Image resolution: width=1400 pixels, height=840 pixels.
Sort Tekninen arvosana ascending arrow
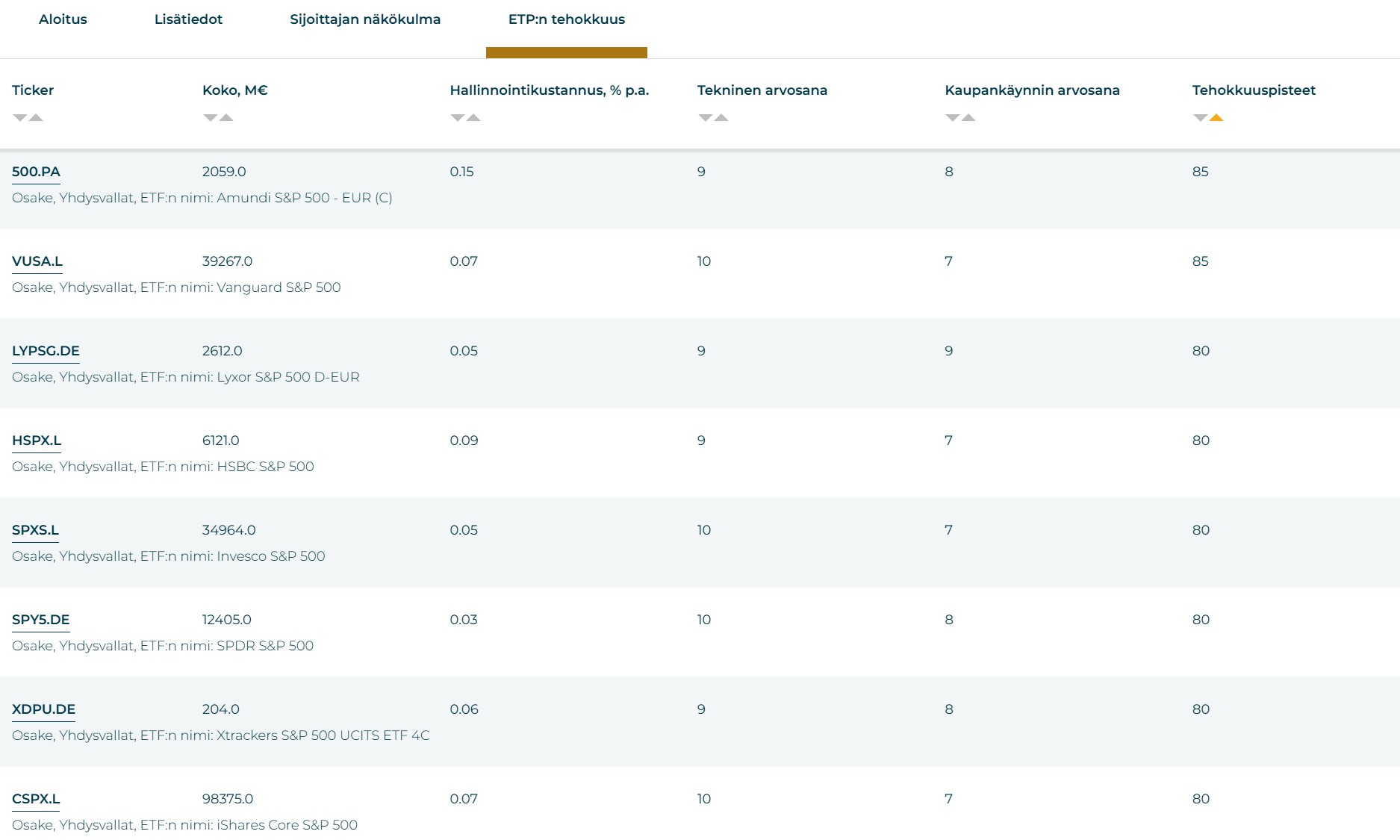[721, 117]
